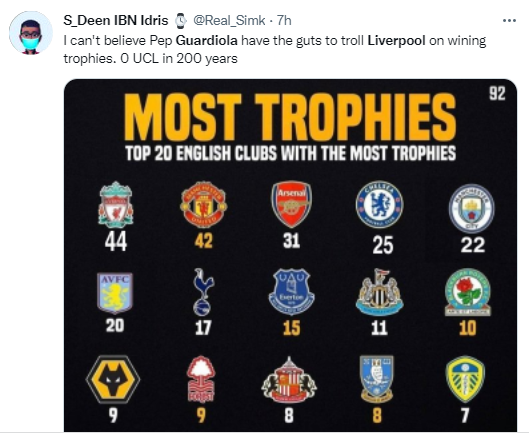Open the S_Deen IBN Idris profile avatar

coord(31,33)
